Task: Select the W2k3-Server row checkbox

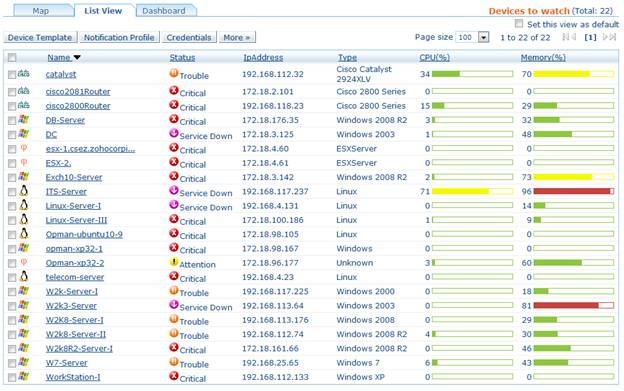Action: 12,306
